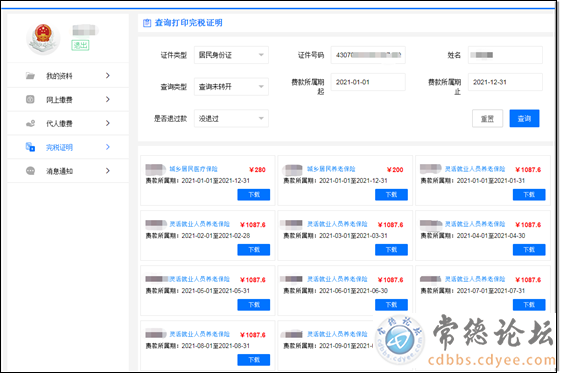
Task: Click the page title icon beside 查询打印完税证明
Action: (147, 23)
